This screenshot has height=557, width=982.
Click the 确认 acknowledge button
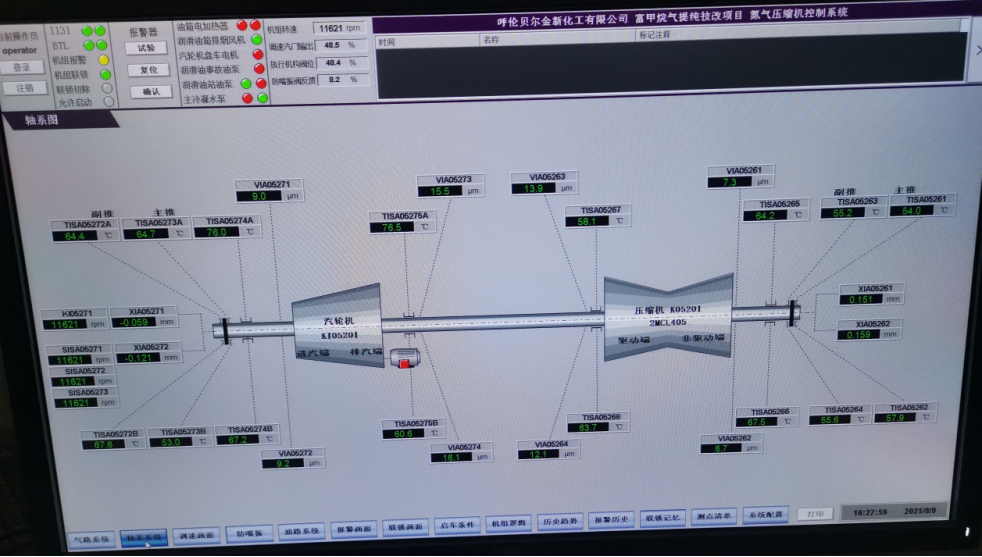[151, 91]
